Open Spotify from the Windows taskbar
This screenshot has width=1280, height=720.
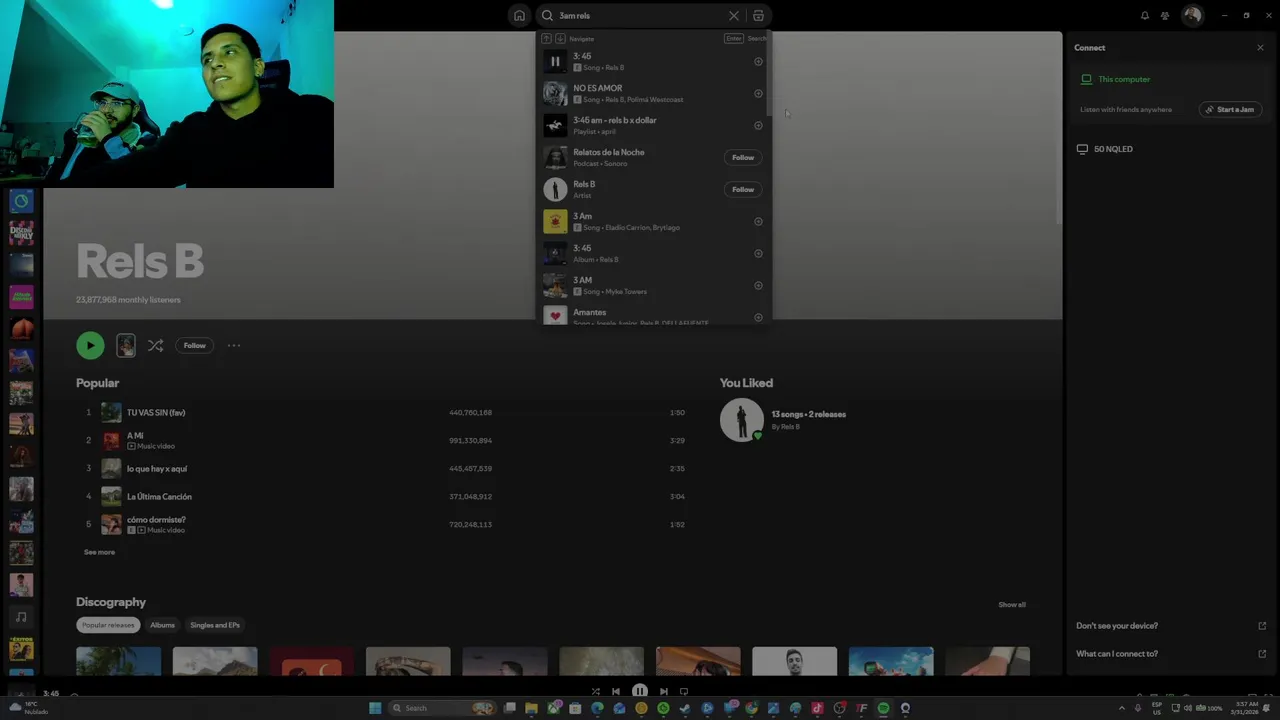pyautogui.click(x=883, y=708)
